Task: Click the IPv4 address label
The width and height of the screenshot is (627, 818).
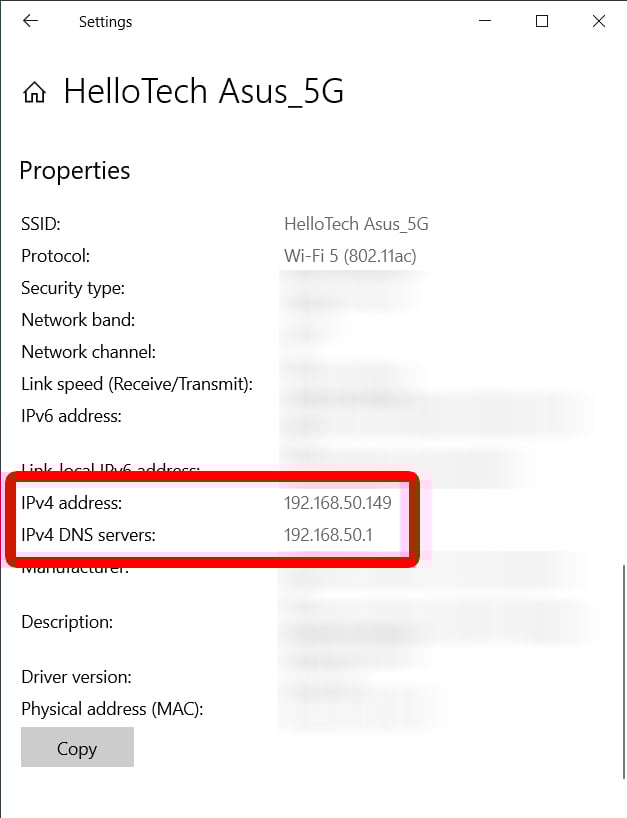Action: point(71,503)
